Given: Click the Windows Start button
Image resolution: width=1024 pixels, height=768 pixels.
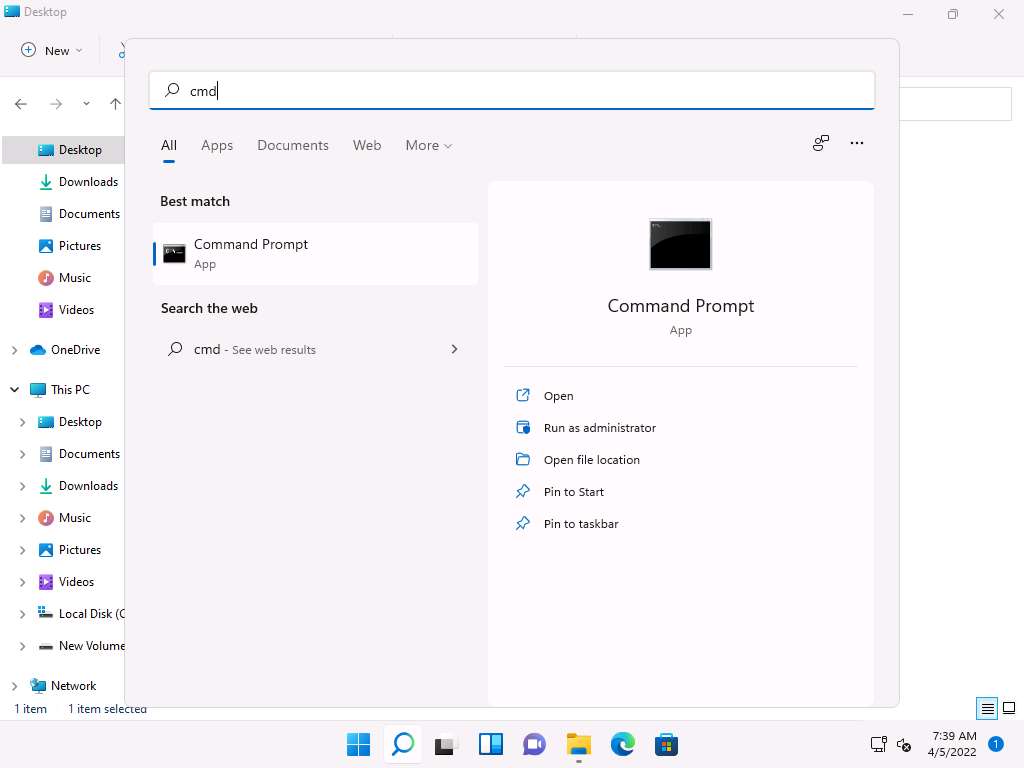Looking at the screenshot, I should tap(358, 744).
